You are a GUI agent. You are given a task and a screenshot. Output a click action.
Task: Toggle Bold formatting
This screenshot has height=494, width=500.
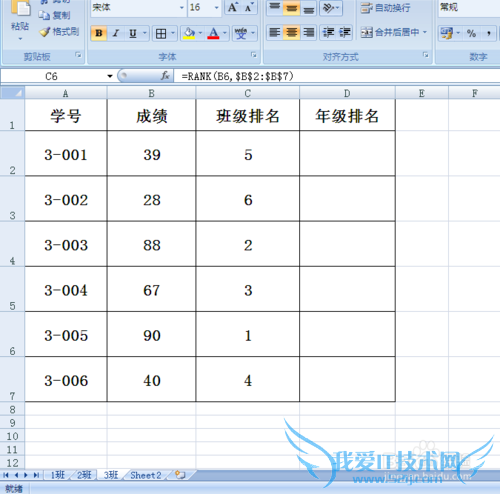[99, 33]
